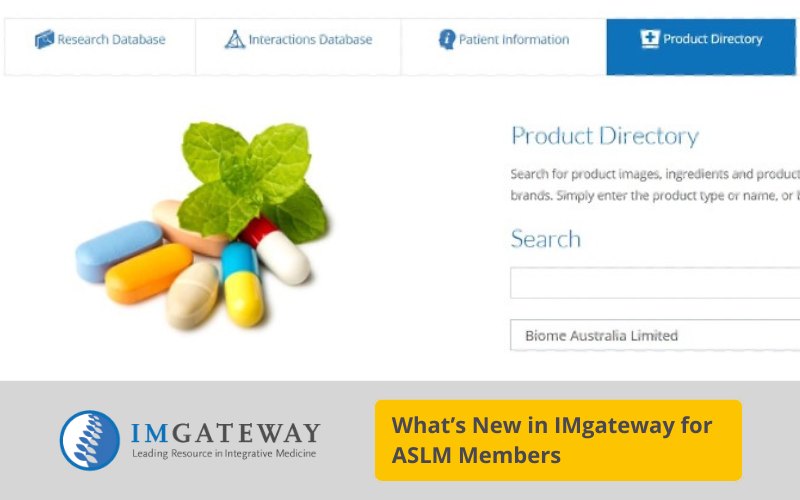This screenshot has width=800, height=500.
Task: Click the product search description paragraph
Action: tap(655, 185)
